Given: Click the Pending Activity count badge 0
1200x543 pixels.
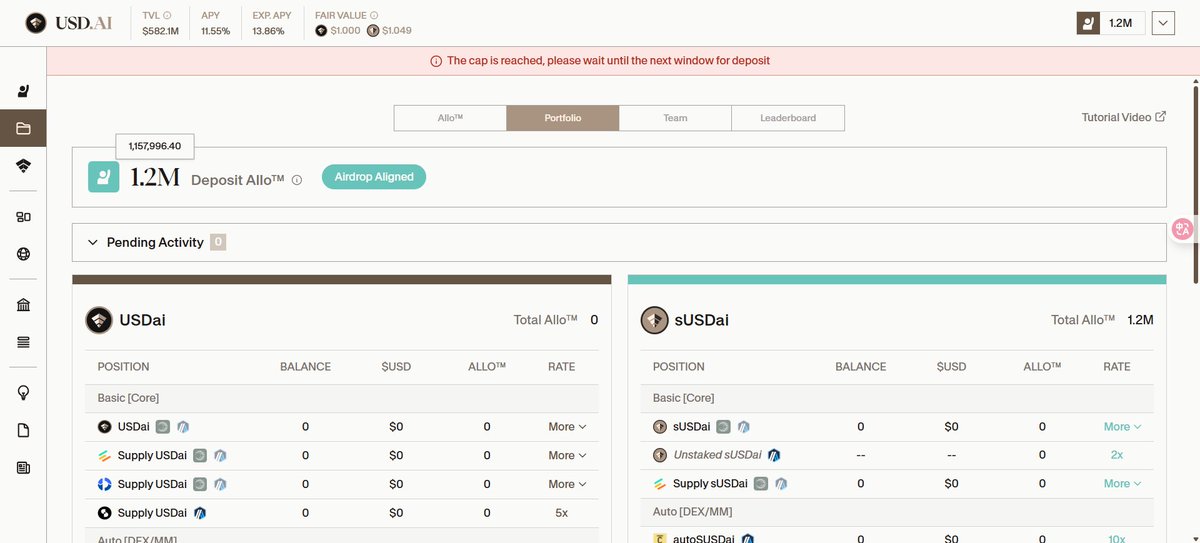Looking at the screenshot, I should click(x=218, y=243).
